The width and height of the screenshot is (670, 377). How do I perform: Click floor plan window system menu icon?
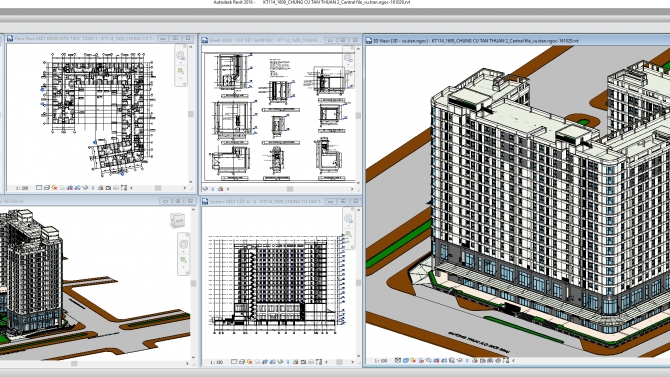[x=10, y=38]
